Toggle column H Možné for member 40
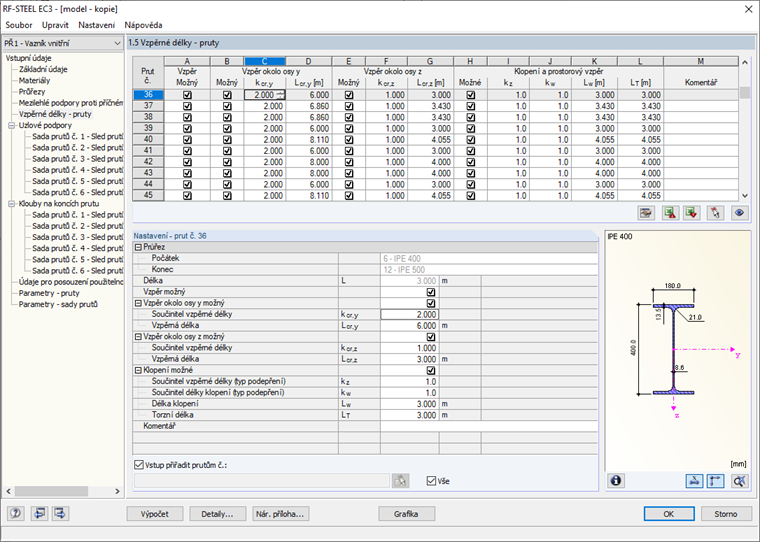The width and height of the screenshot is (760, 542). point(470,140)
